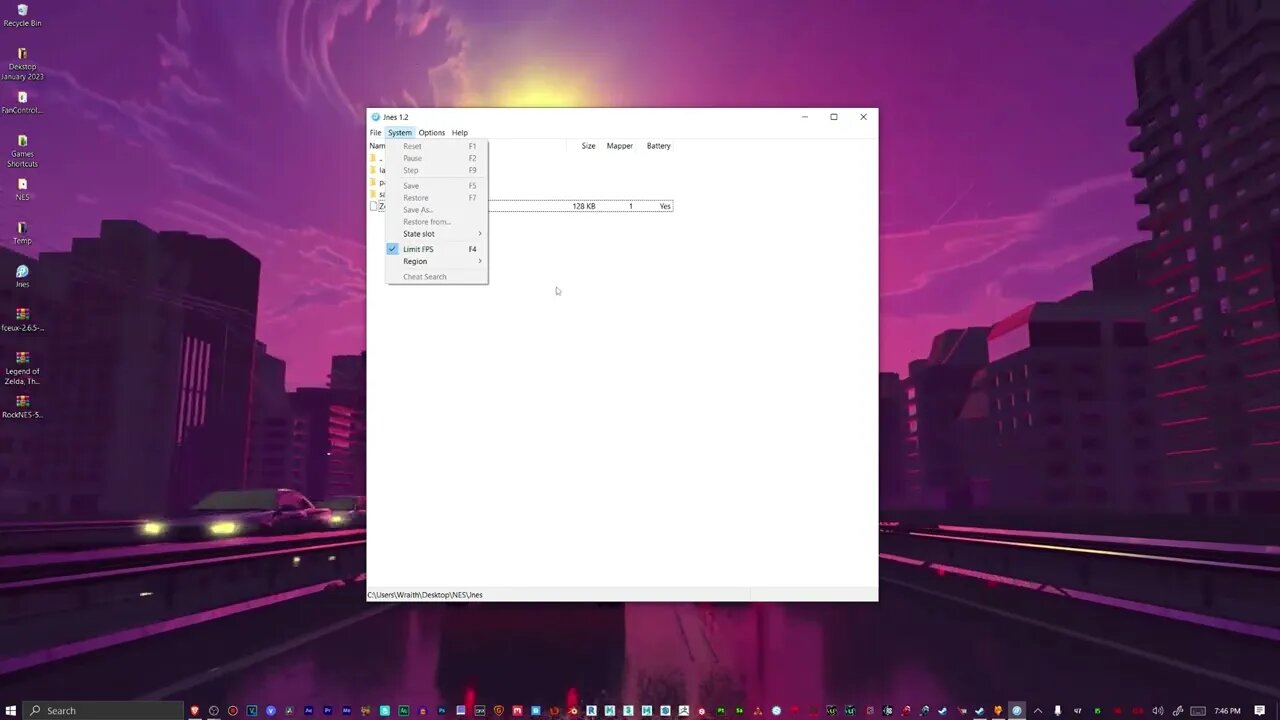Select the Legend of Zelda archive icon
The width and height of the screenshot is (1280, 720).
click(x=22, y=367)
